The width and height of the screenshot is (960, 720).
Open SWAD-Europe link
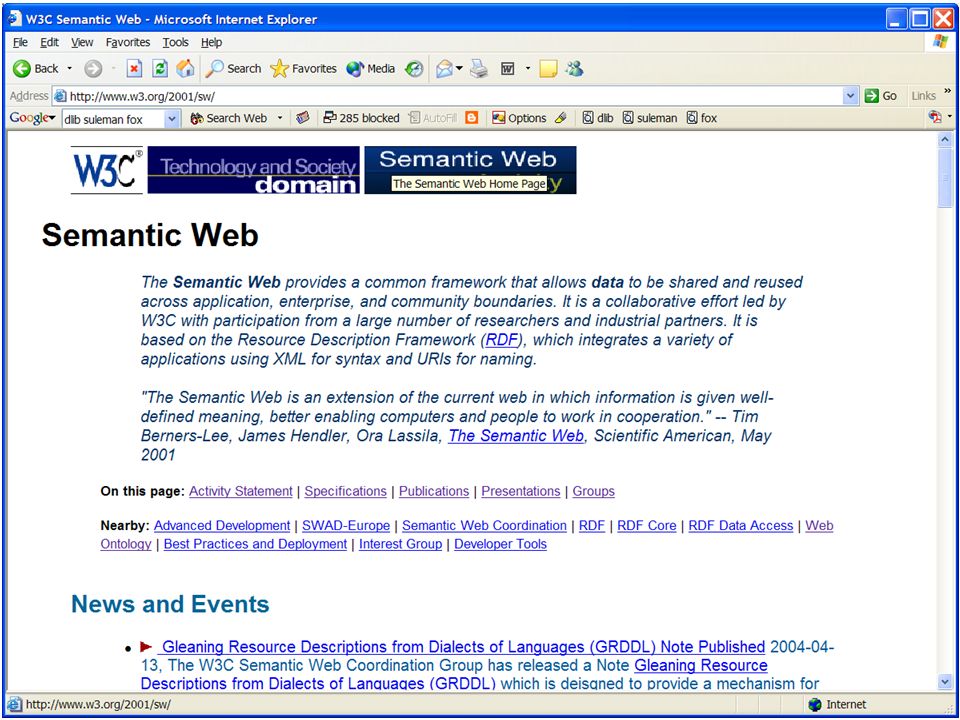click(x=346, y=525)
